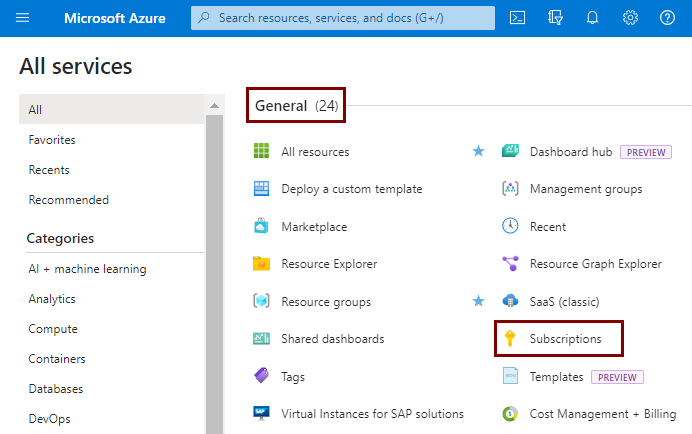This screenshot has width=692, height=434.
Task: Open the Recent link
Action: point(548,226)
